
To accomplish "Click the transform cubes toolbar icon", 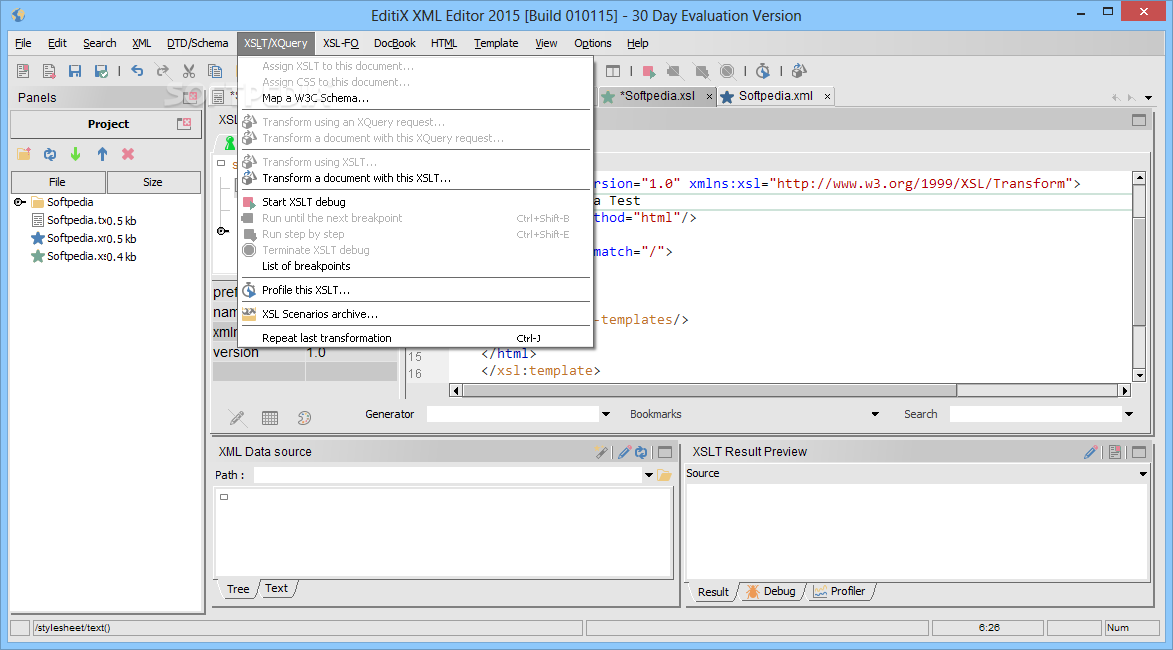I will (799, 70).
